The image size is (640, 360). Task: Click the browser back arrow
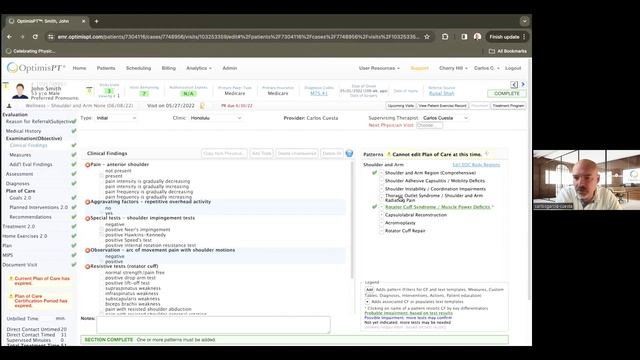(9, 37)
